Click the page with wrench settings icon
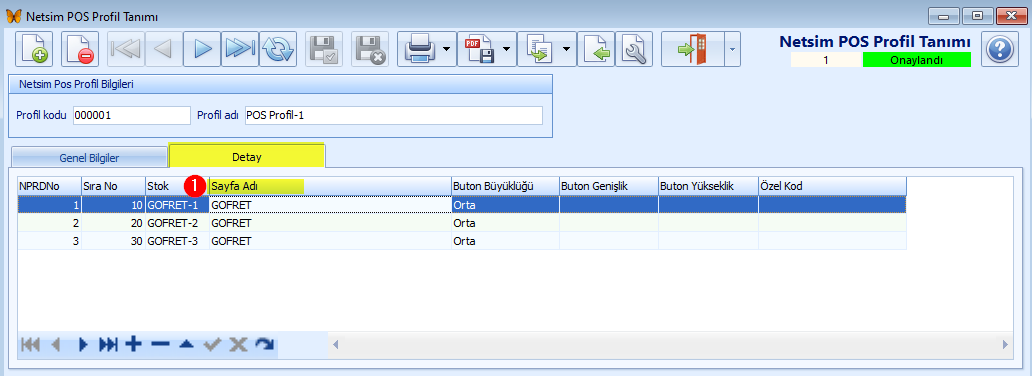The height and width of the screenshot is (376, 1032). coord(634,49)
